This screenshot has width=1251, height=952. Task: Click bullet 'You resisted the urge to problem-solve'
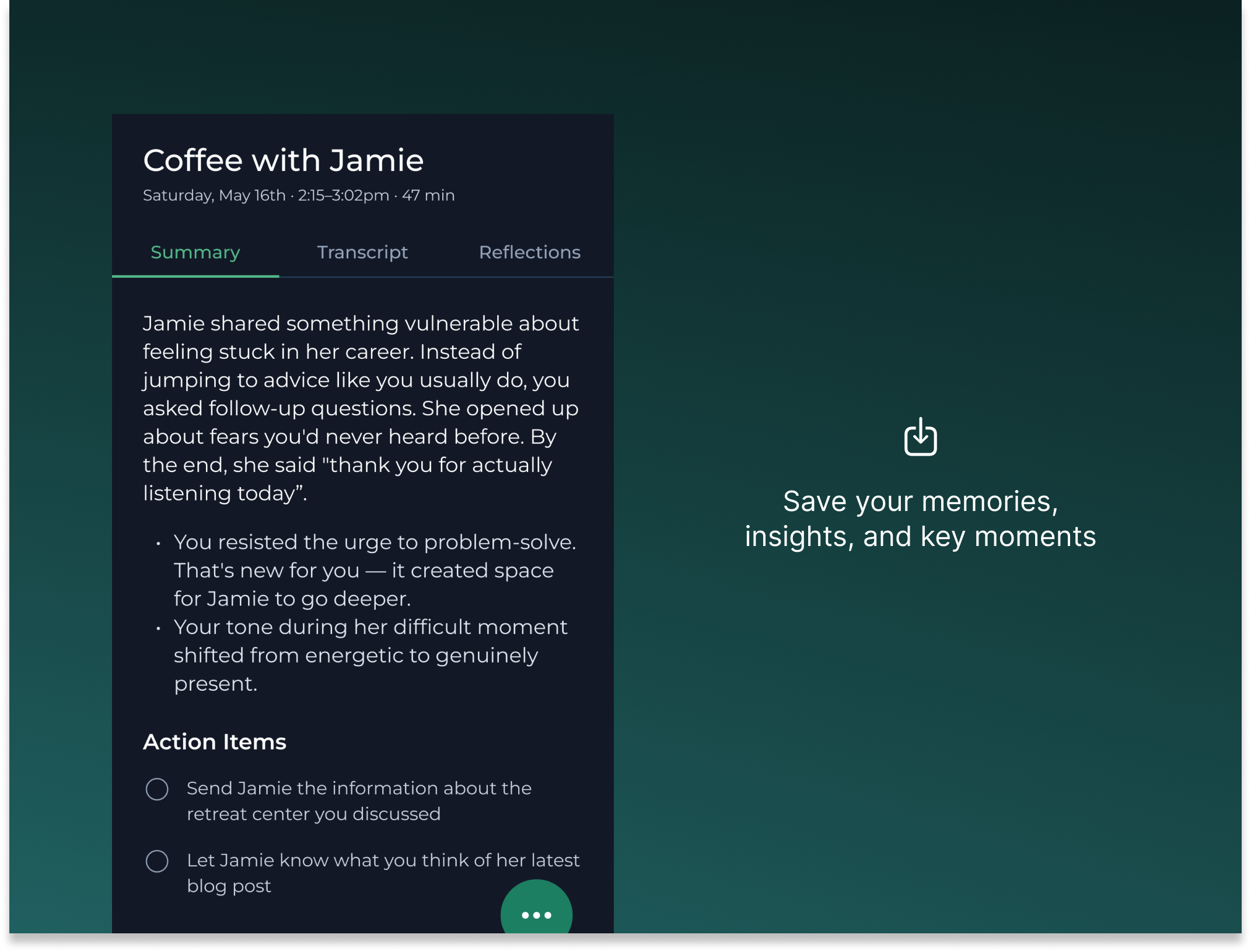click(375, 570)
